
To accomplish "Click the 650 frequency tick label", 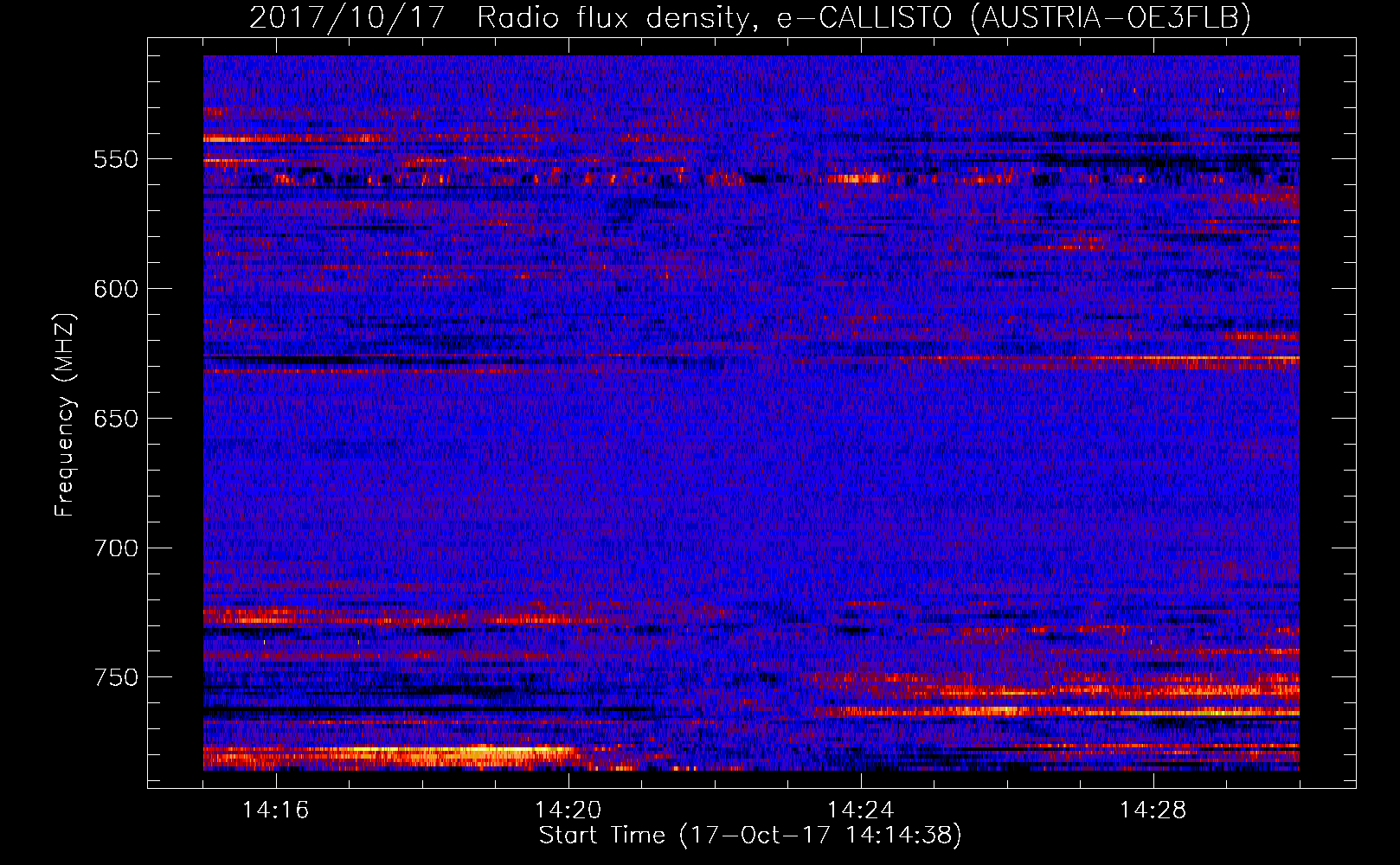I will pyautogui.click(x=116, y=419).
